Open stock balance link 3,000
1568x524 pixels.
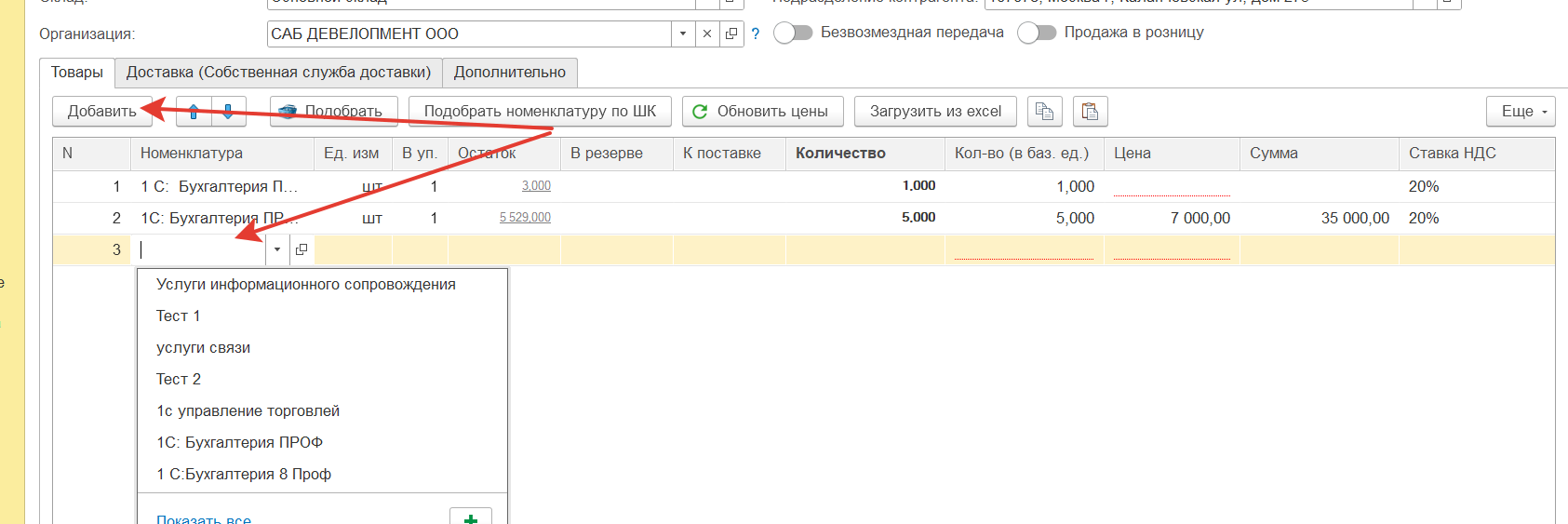point(536,186)
